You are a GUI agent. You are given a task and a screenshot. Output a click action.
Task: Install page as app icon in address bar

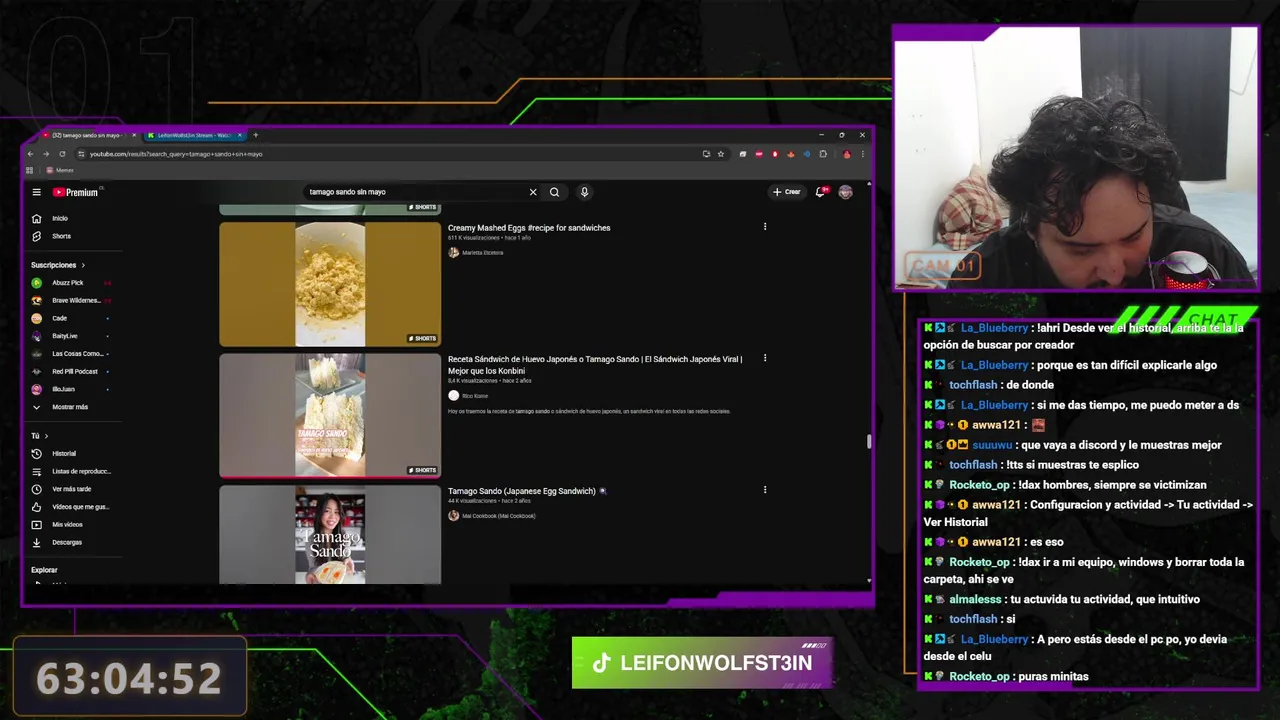[x=706, y=154]
